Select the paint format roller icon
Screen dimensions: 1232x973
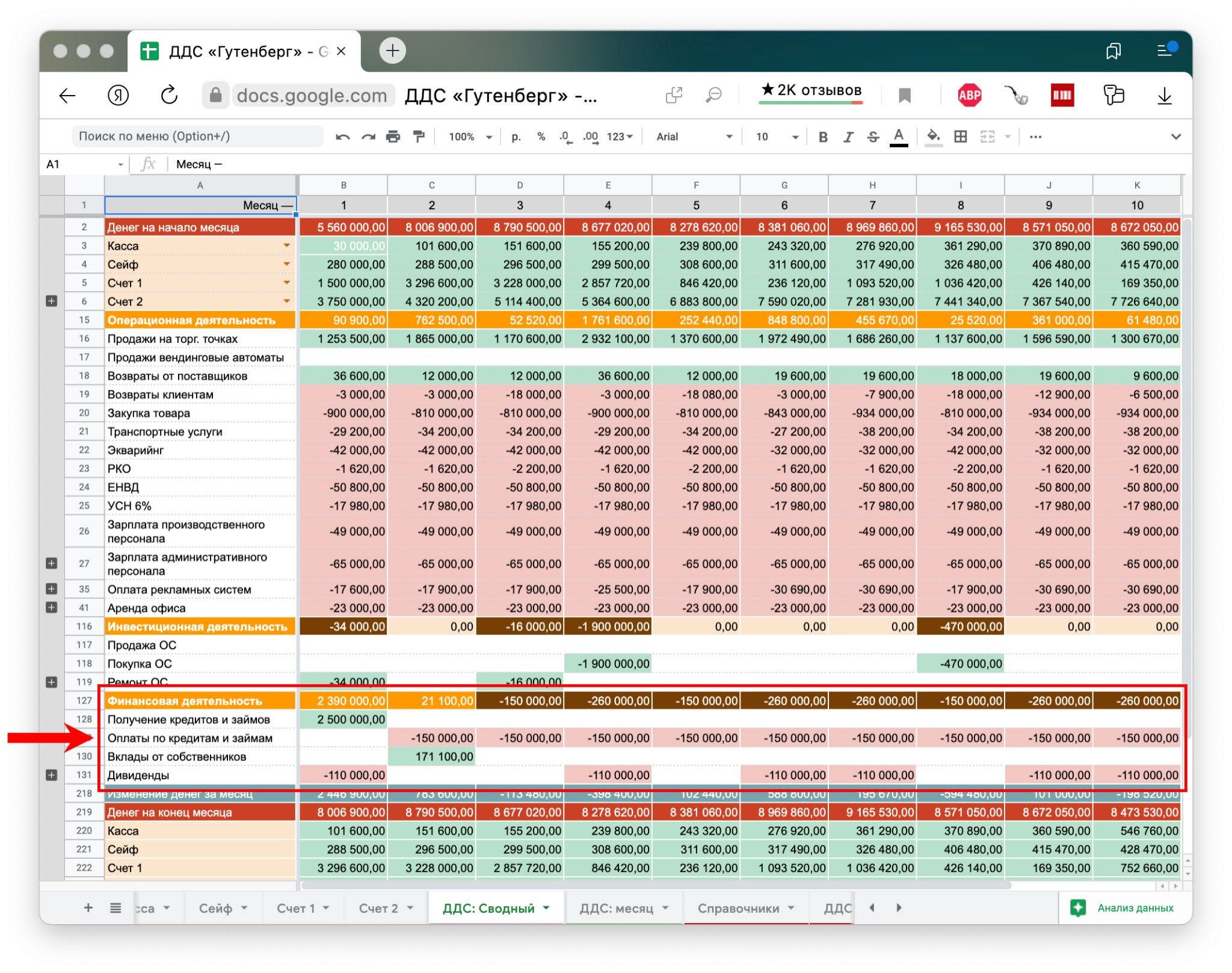419,137
